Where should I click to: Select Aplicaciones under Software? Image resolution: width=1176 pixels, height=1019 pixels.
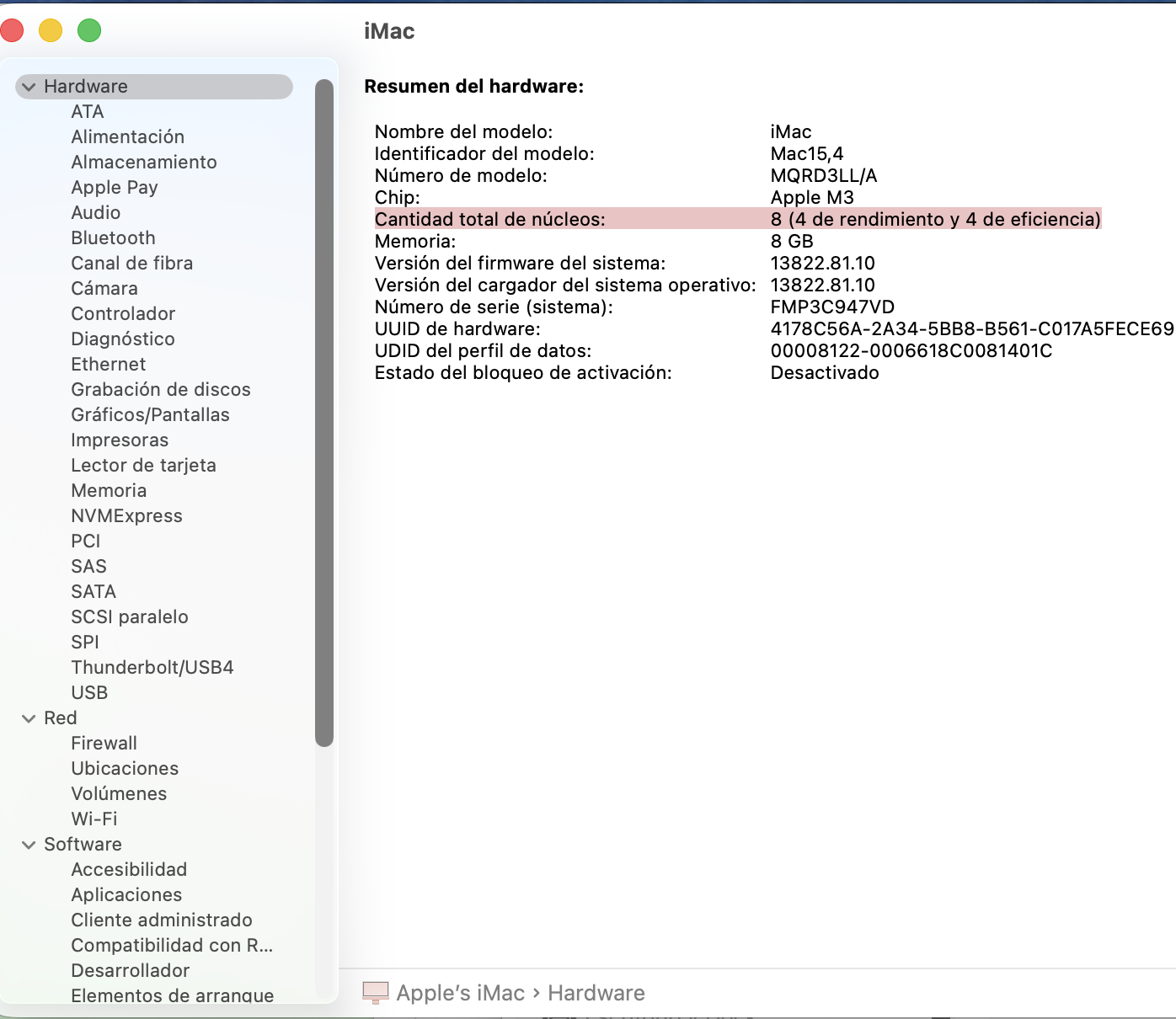(126, 895)
